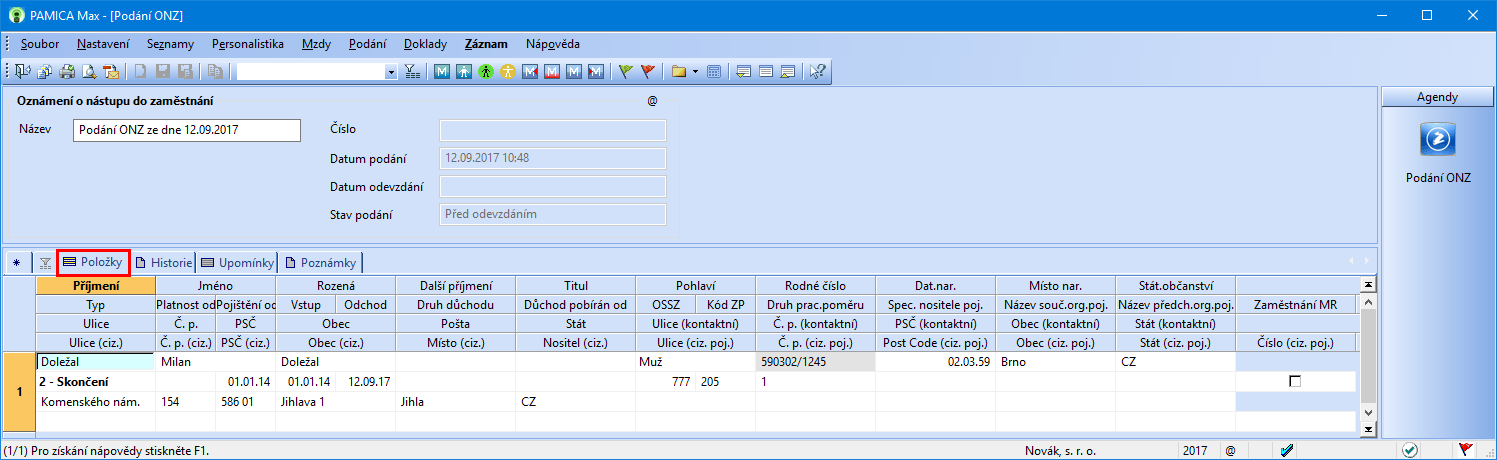1497x460 pixels.
Task: Open the Soubor menu
Action: coord(40,44)
